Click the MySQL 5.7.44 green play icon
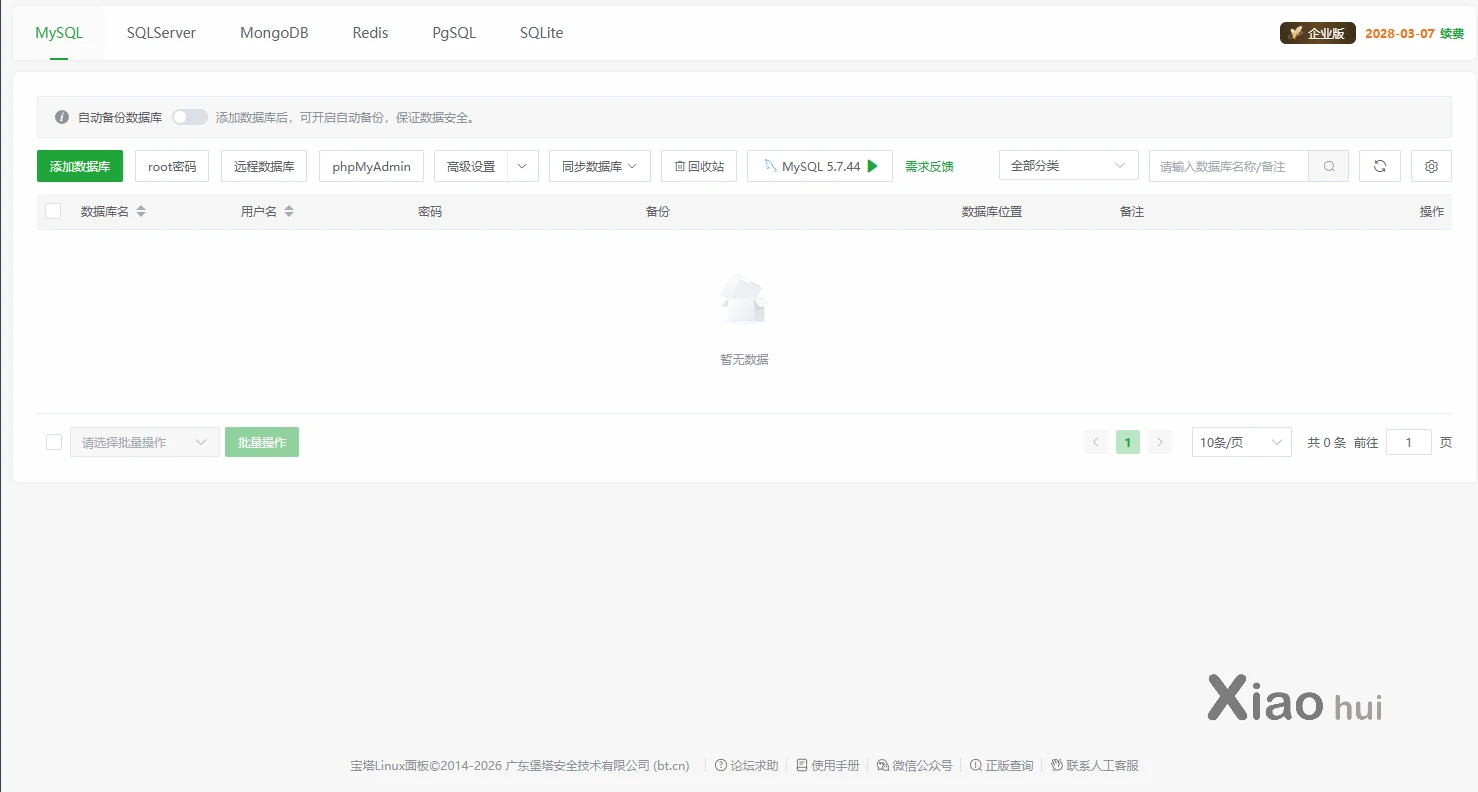1478x792 pixels. 872,166
